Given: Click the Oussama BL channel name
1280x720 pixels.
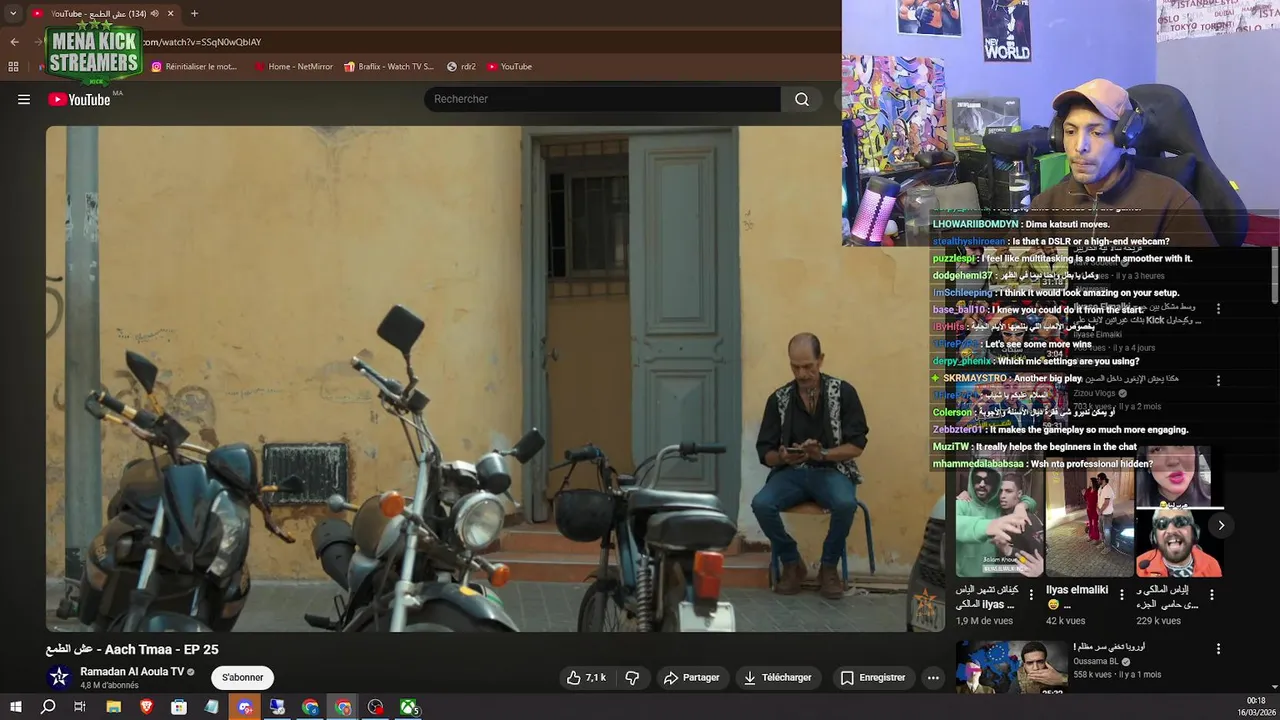Looking at the screenshot, I should [x=1096, y=661].
